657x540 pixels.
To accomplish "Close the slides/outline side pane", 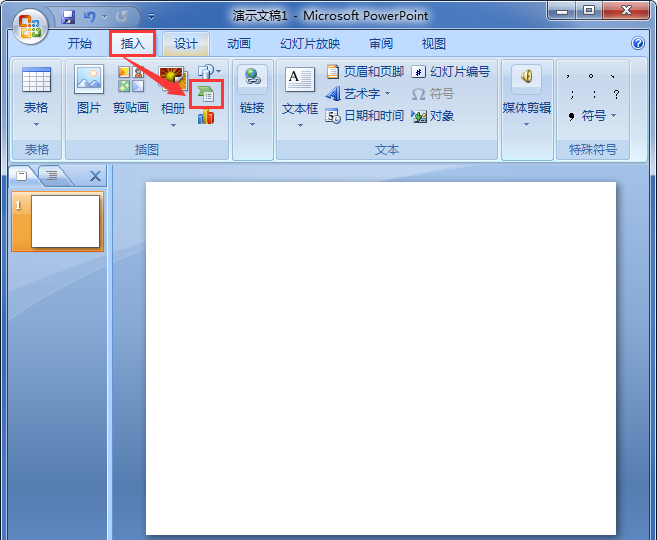I will 96,176.
